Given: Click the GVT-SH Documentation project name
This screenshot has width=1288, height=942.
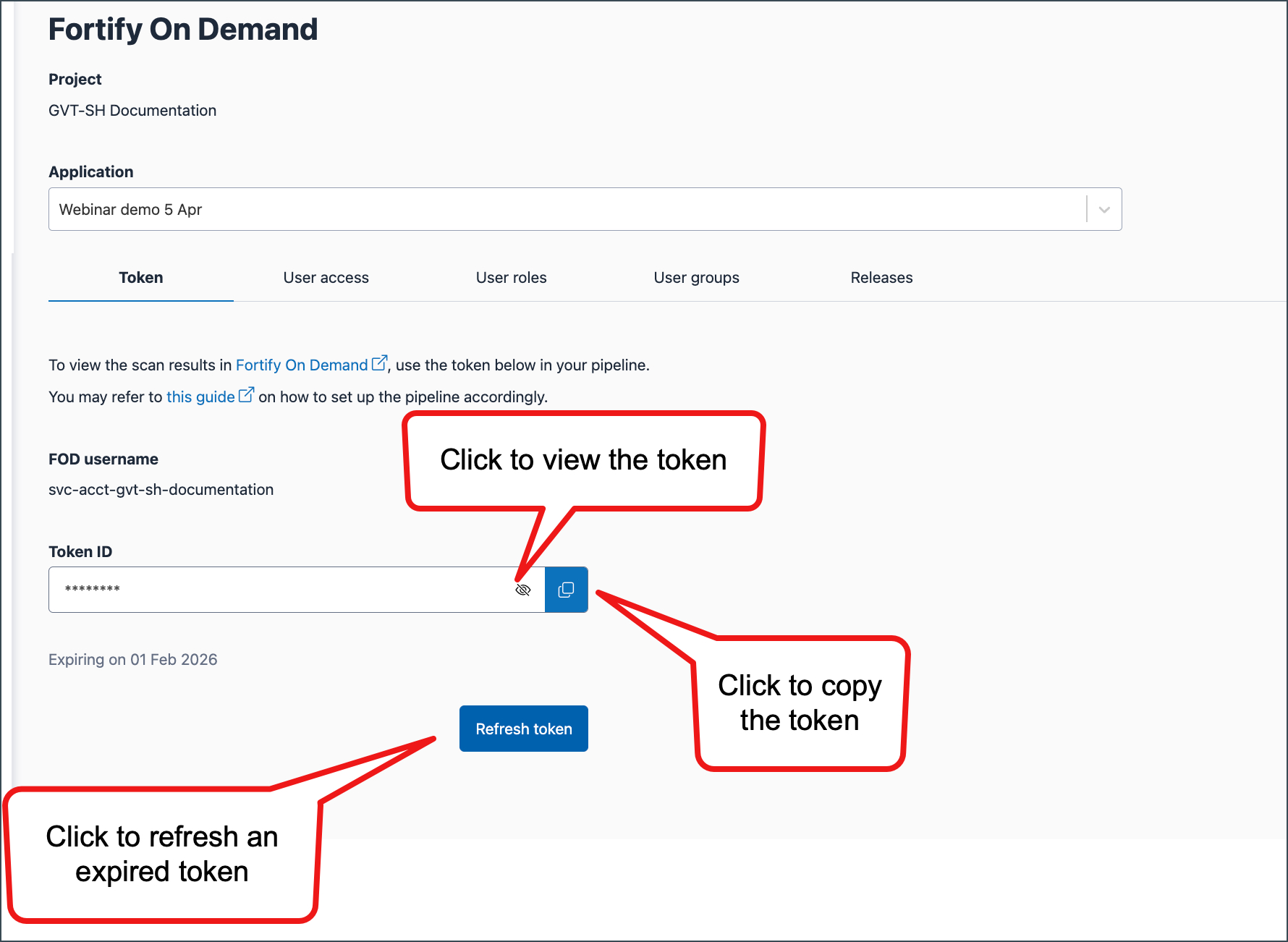Looking at the screenshot, I should coord(132,111).
